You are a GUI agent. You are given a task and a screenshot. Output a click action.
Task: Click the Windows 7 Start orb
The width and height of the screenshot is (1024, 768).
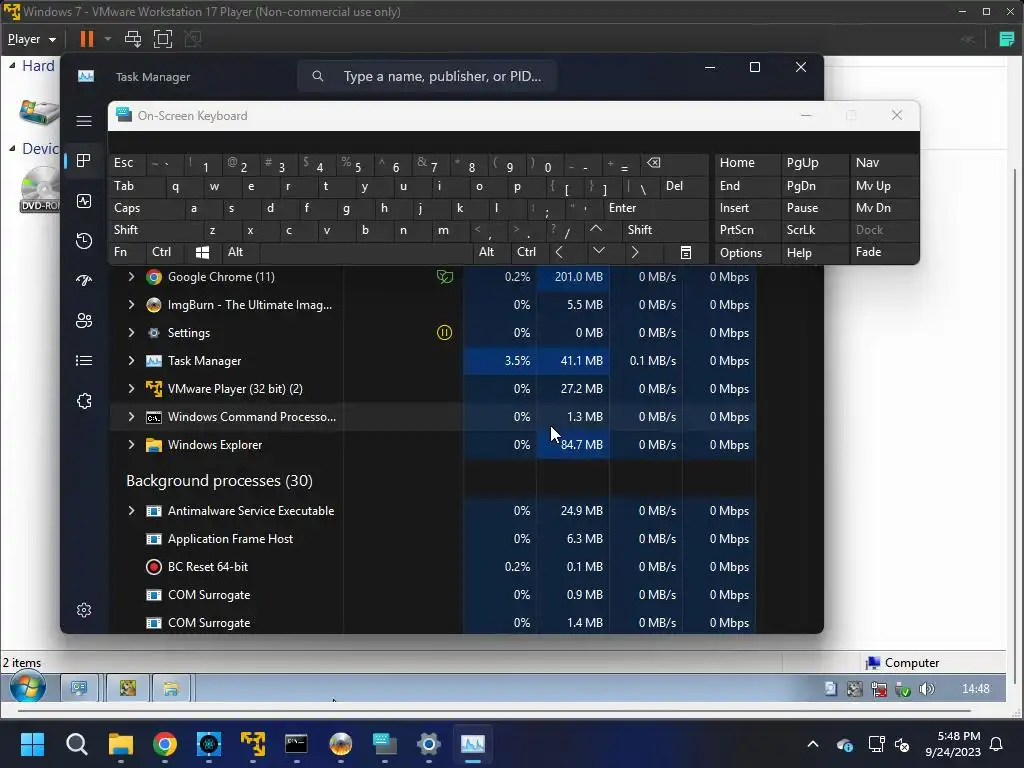[x=28, y=688]
